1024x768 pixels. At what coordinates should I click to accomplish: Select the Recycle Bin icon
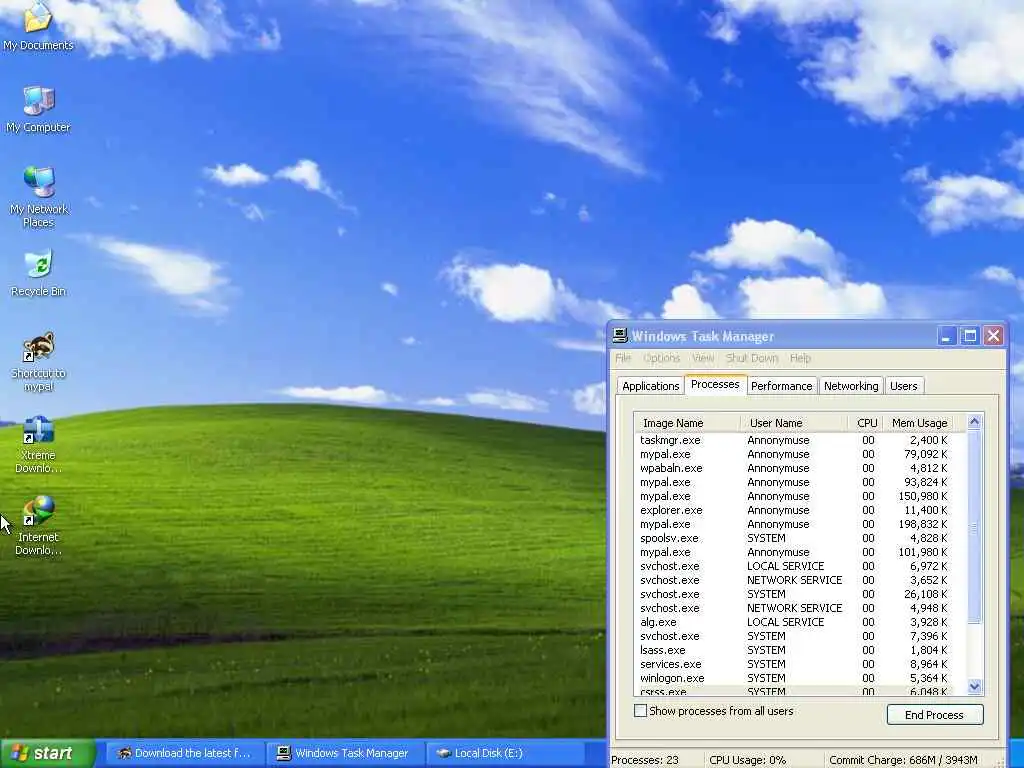(x=39, y=273)
